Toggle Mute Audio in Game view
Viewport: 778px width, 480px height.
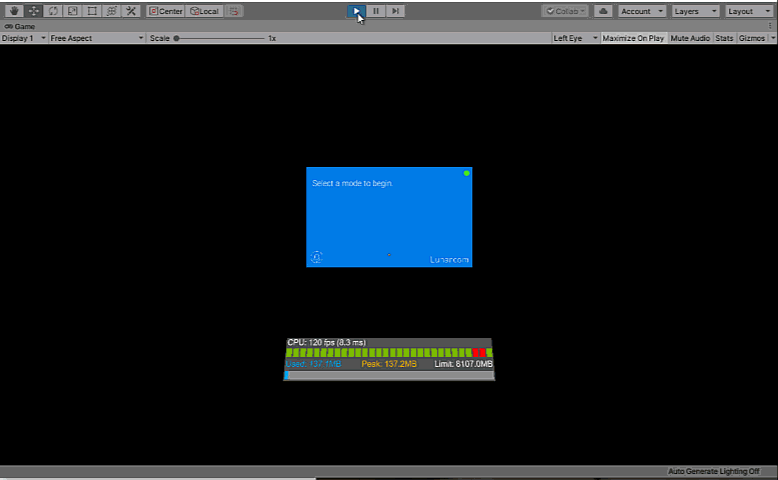point(690,38)
